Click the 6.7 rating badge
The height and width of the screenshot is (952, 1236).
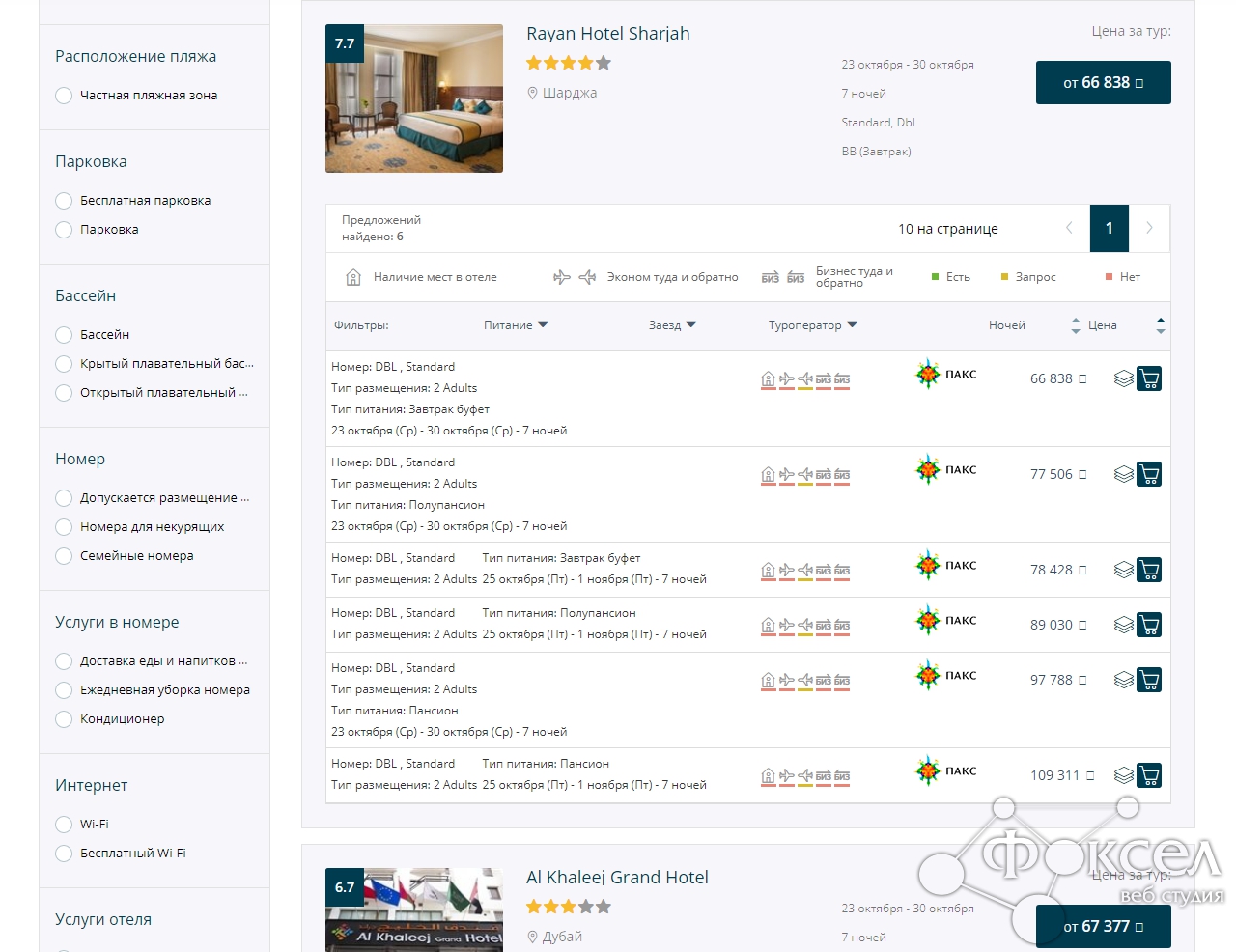[x=345, y=887]
